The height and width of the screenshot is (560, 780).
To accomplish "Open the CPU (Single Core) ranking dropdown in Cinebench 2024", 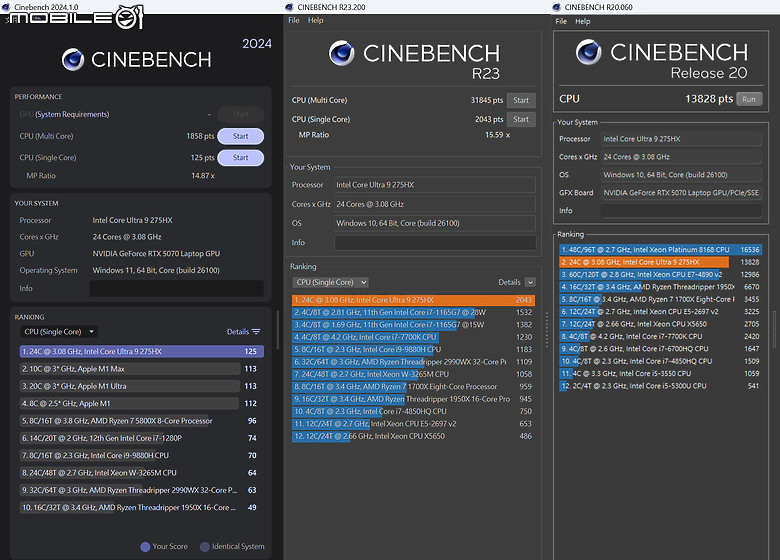I will [58, 332].
